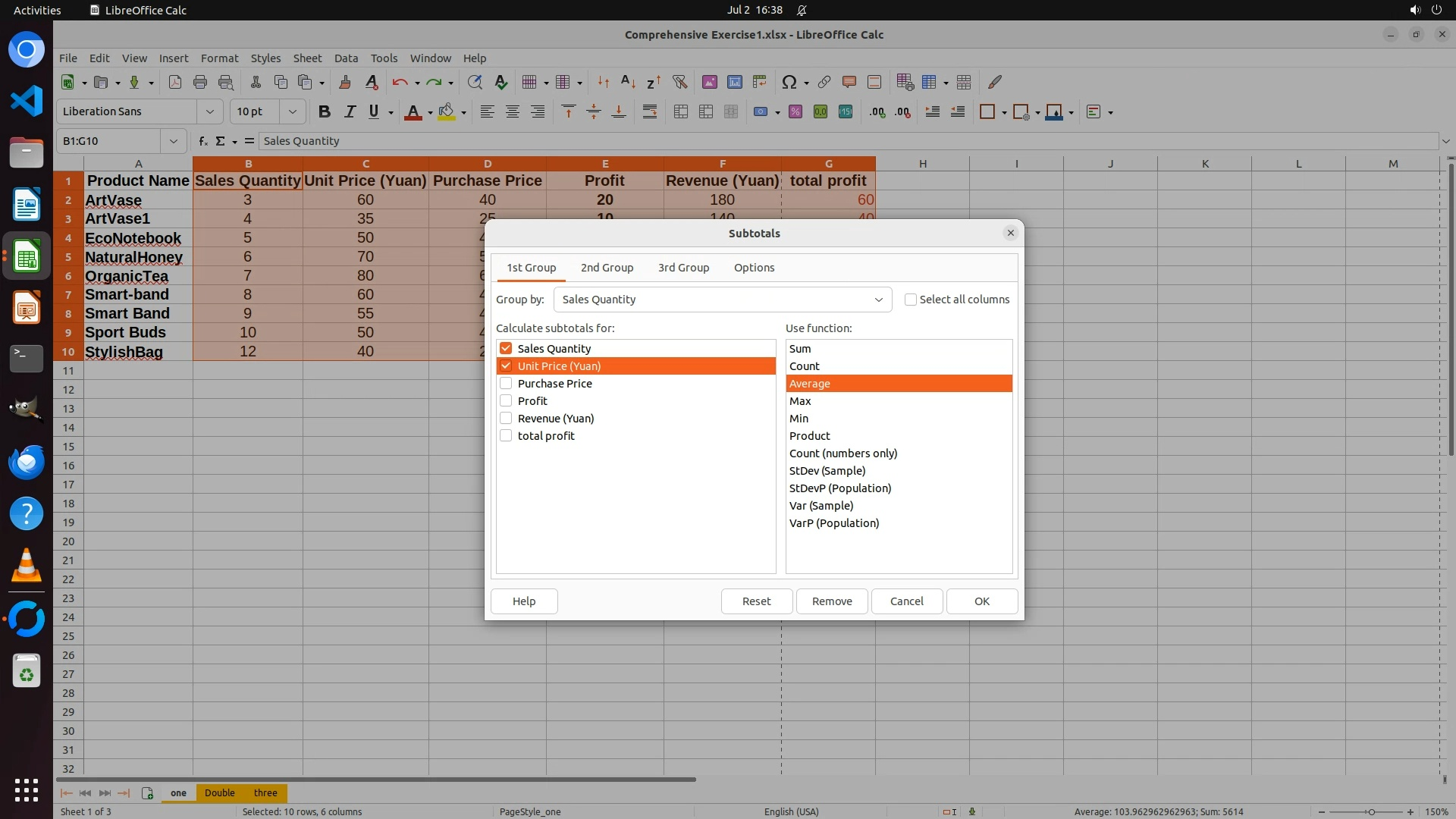Open the Sum function icon in formula bar
This screenshot has width=1456, height=819.
coord(221,141)
